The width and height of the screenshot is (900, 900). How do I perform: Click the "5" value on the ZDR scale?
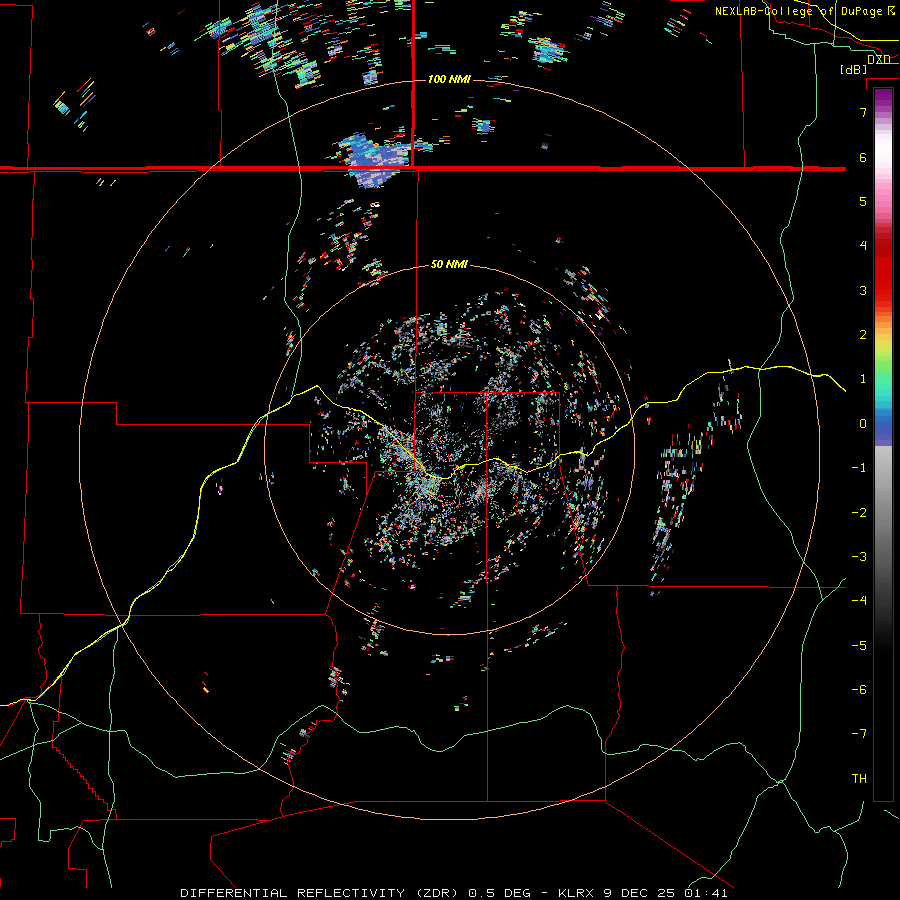[x=863, y=201]
